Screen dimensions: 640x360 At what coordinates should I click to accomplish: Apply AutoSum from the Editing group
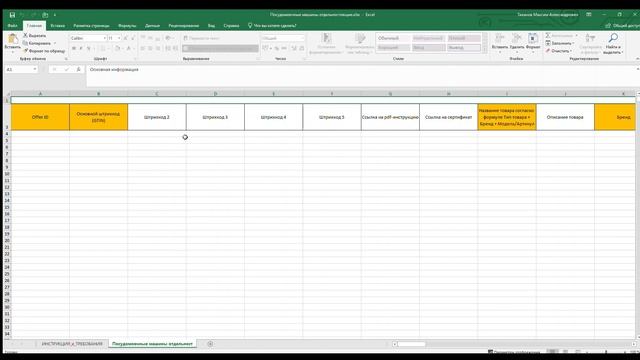[561, 36]
